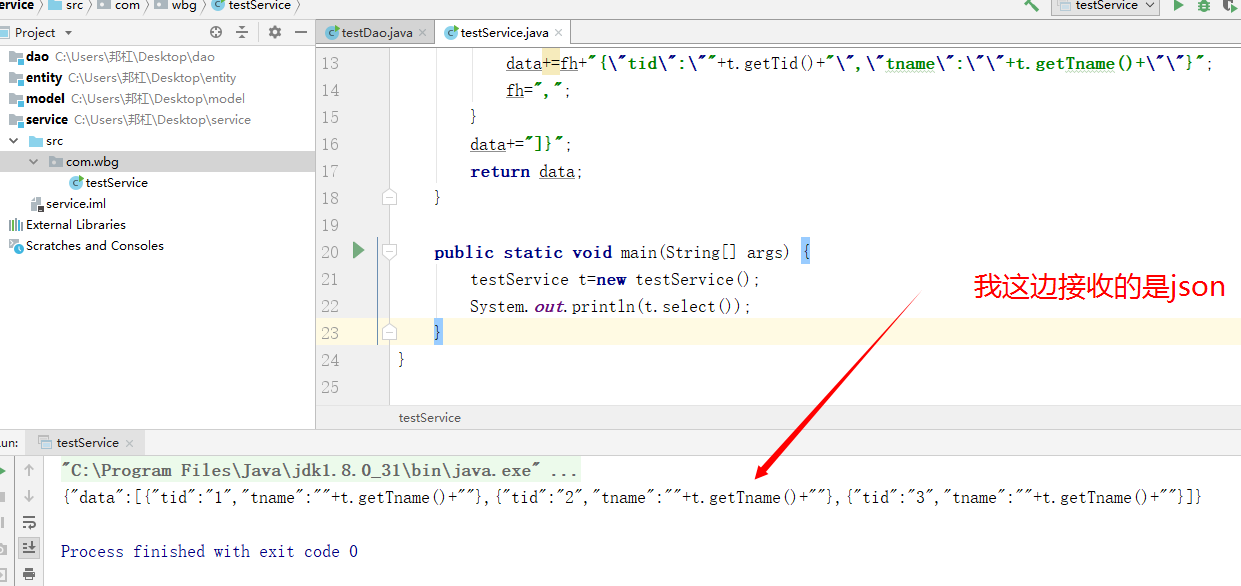Toggle soft-wrap in Run console

coord(29,522)
